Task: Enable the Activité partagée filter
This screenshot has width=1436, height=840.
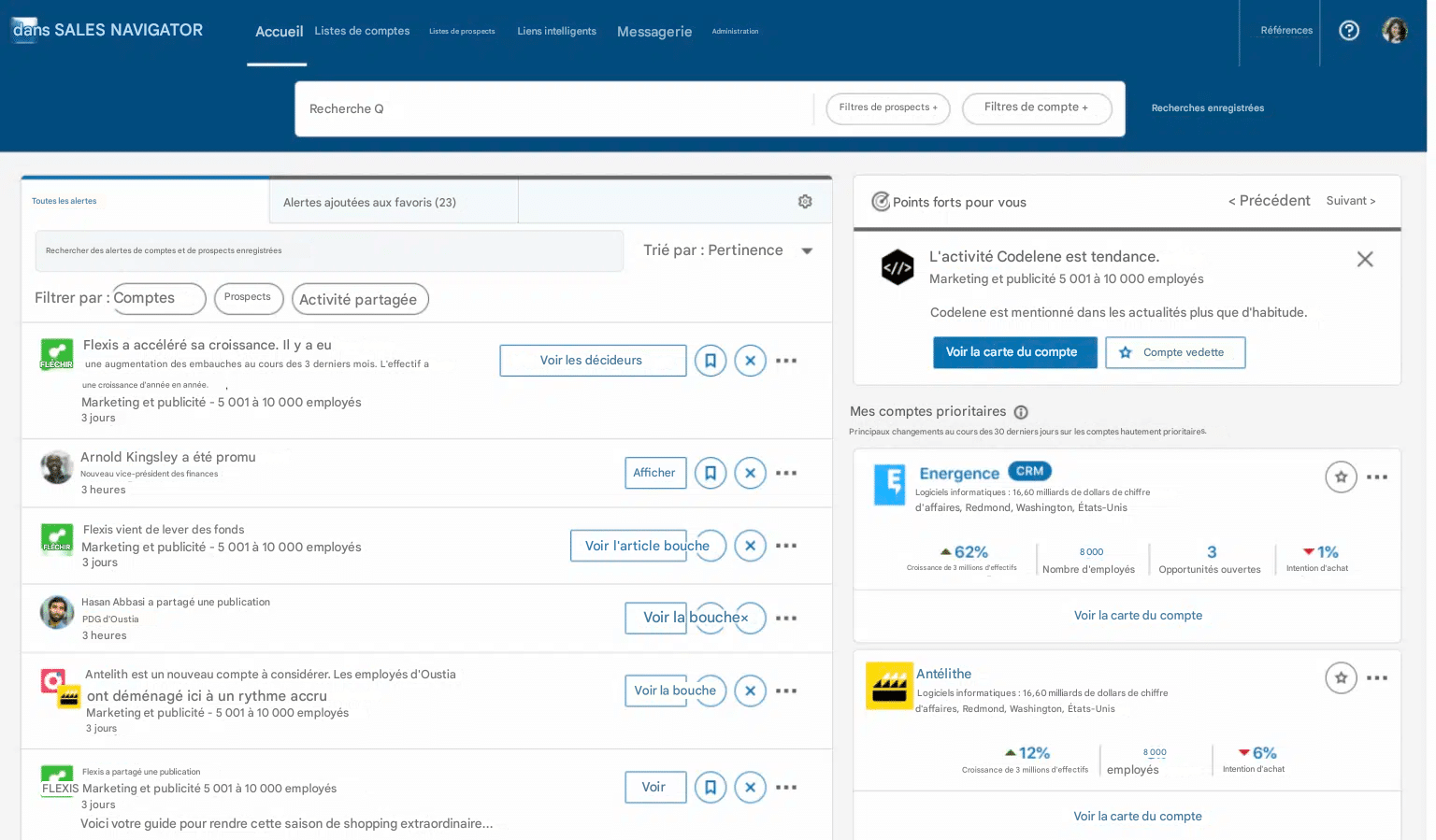Action: click(360, 299)
